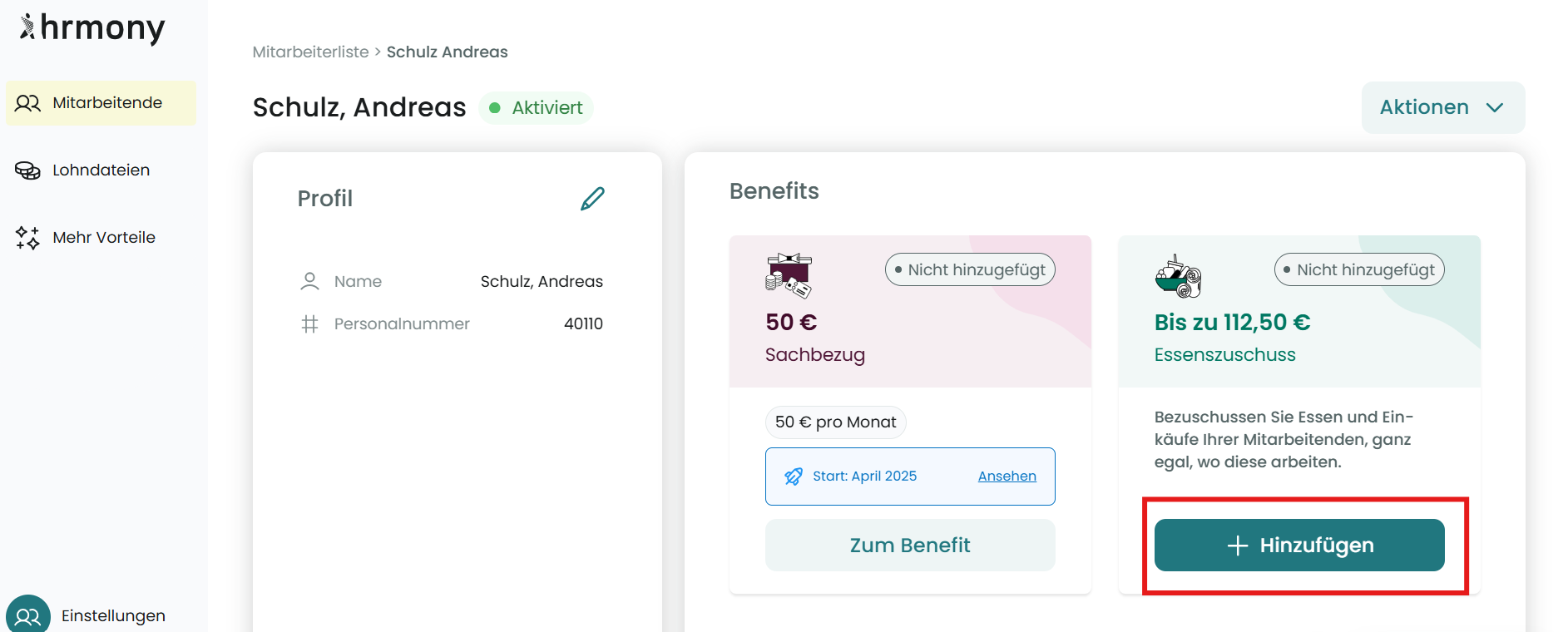Screen dimensions: 1568x632
Task: Click the hrmony logo
Action: pyautogui.click(x=92, y=28)
